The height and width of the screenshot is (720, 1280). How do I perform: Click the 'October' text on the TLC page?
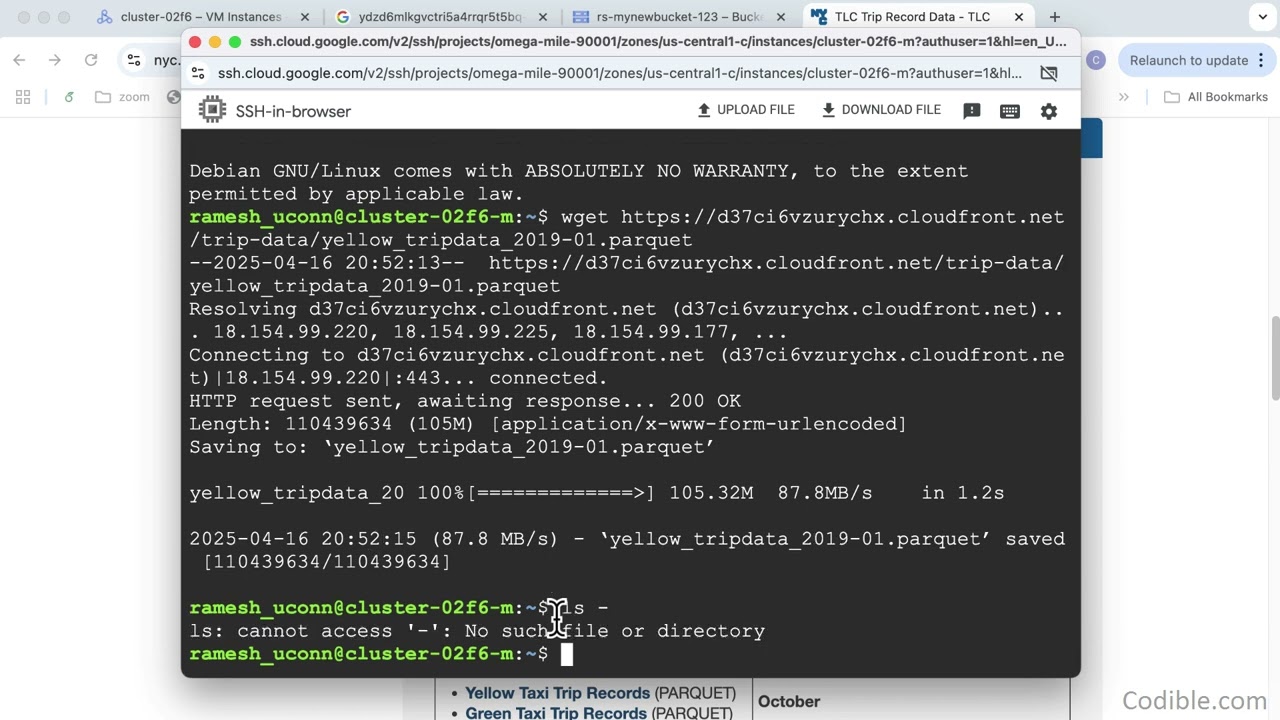789,701
